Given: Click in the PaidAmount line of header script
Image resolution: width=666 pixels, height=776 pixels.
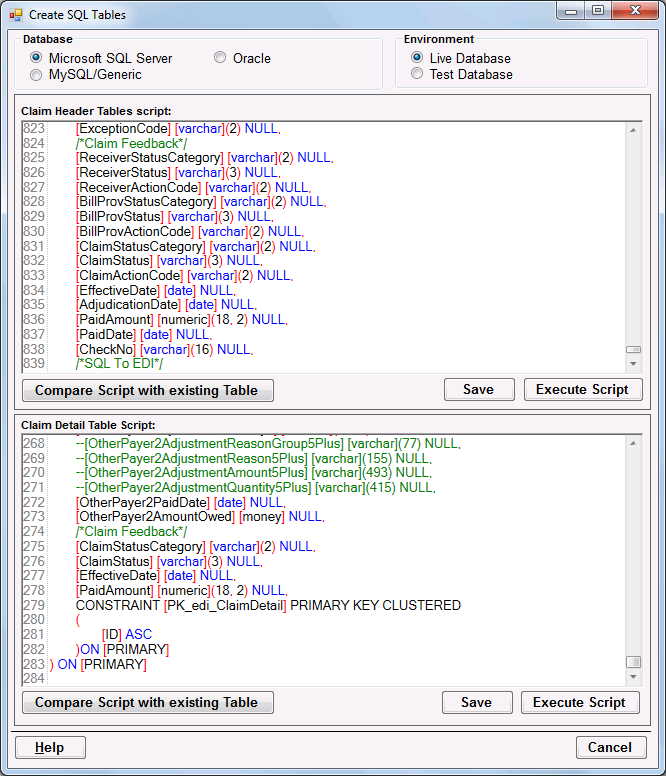Looking at the screenshot, I should point(180,320).
